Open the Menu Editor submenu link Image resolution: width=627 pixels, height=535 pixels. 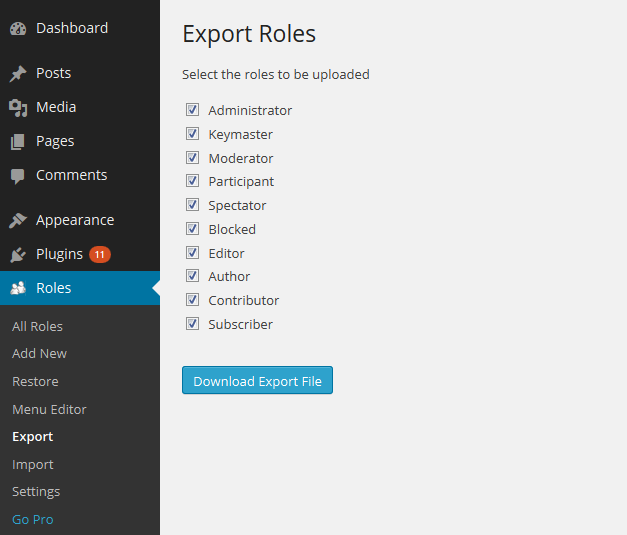[49, 410]
